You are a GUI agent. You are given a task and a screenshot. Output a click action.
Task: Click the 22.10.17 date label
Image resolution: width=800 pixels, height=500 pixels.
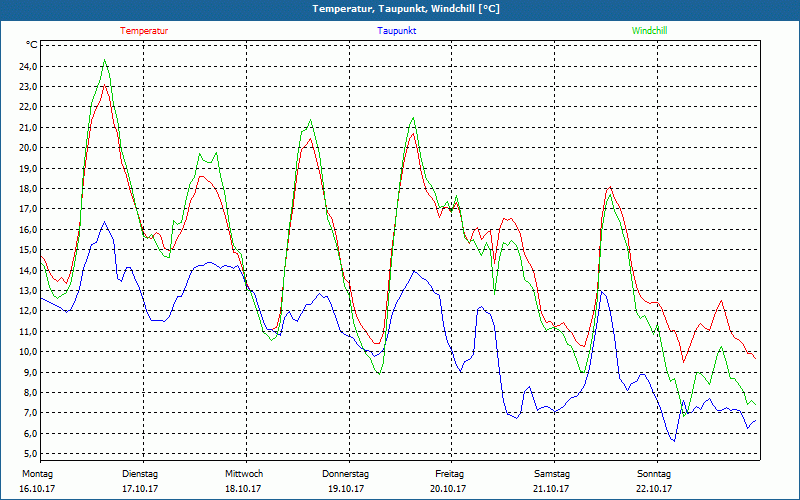point(654,489)
